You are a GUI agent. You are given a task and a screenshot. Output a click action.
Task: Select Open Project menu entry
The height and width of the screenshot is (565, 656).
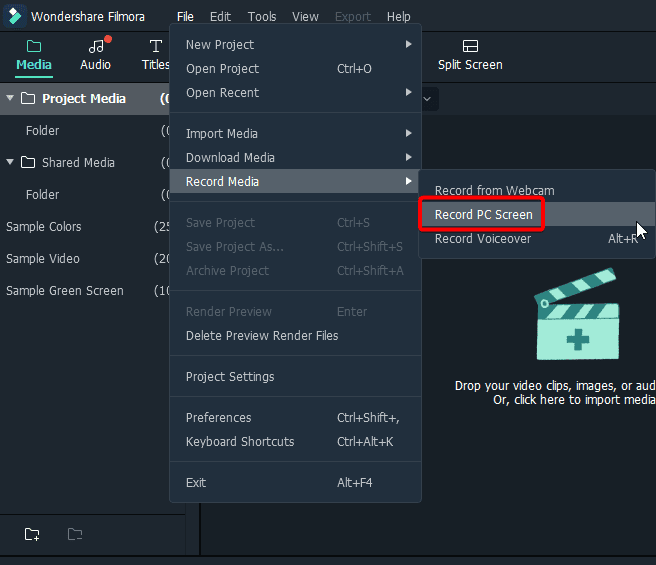295,69
